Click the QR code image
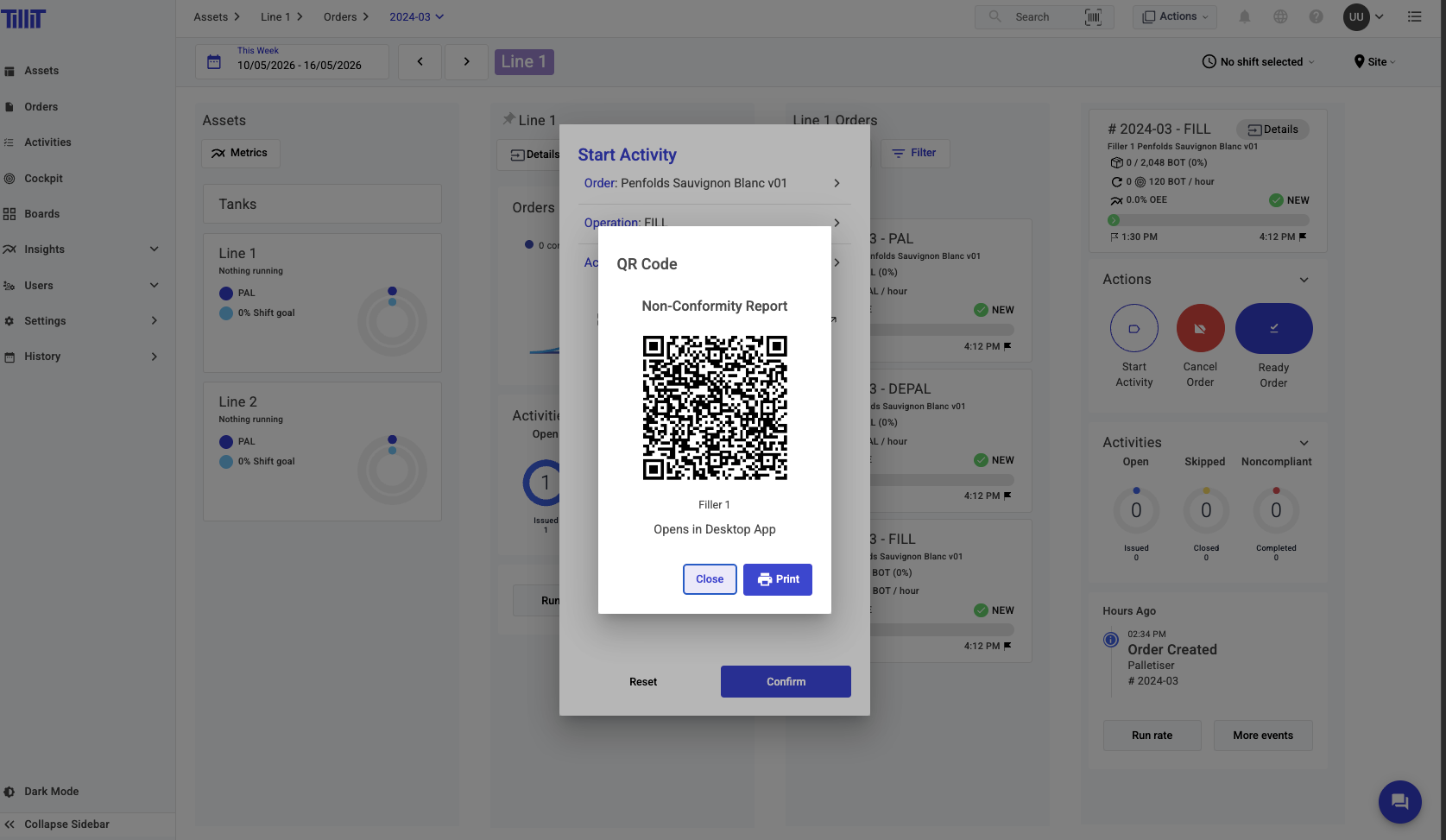 715,407
